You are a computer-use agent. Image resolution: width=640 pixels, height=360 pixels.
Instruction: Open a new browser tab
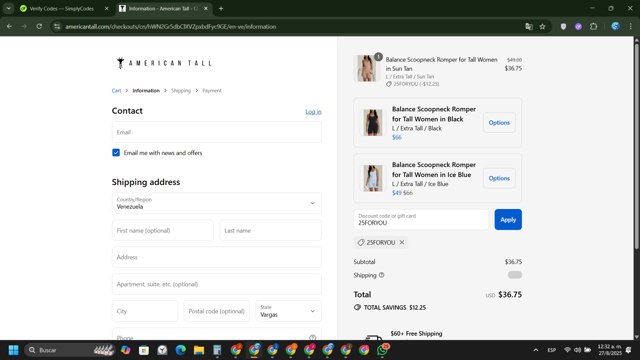221,8
